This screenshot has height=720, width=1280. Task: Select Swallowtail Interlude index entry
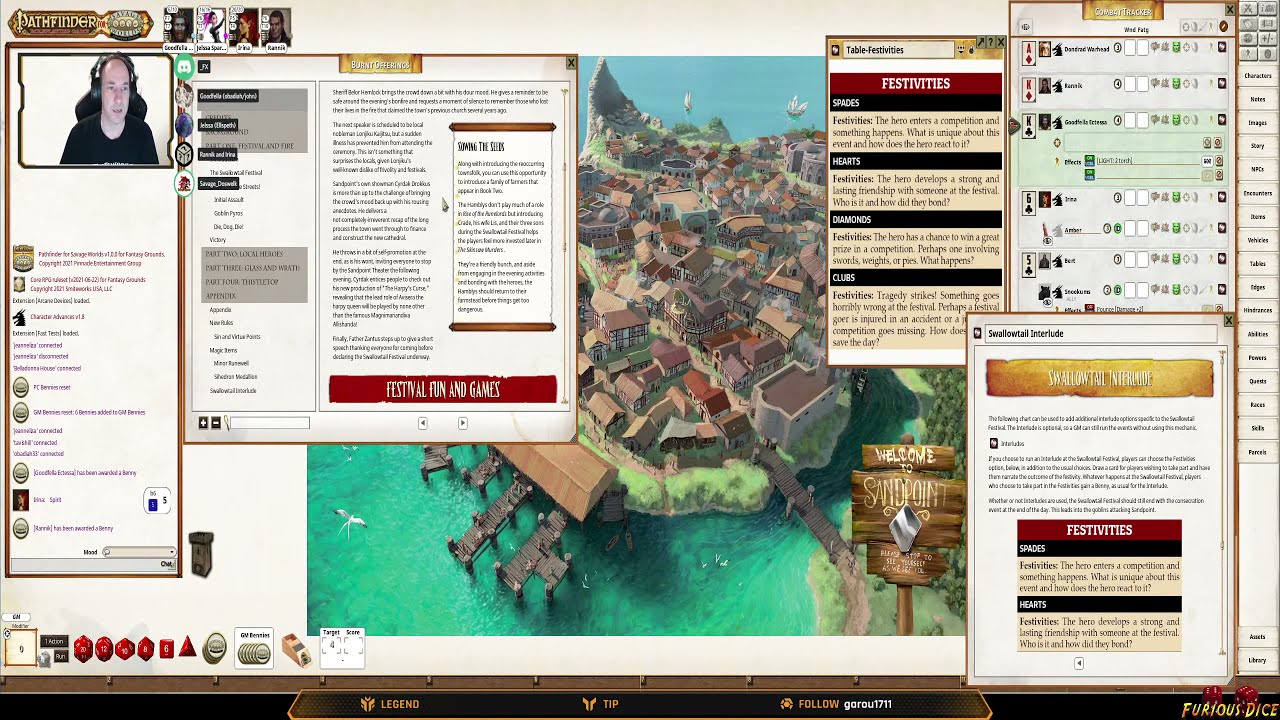233,391
